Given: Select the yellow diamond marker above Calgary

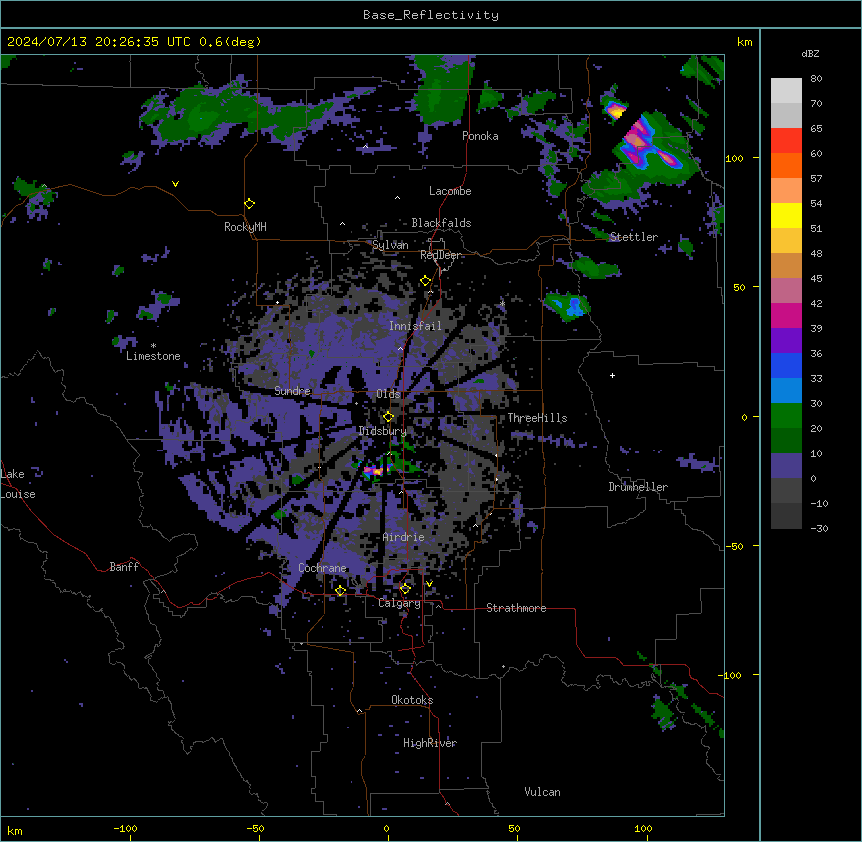Looking at the screenshot, I should click(405, 589).
